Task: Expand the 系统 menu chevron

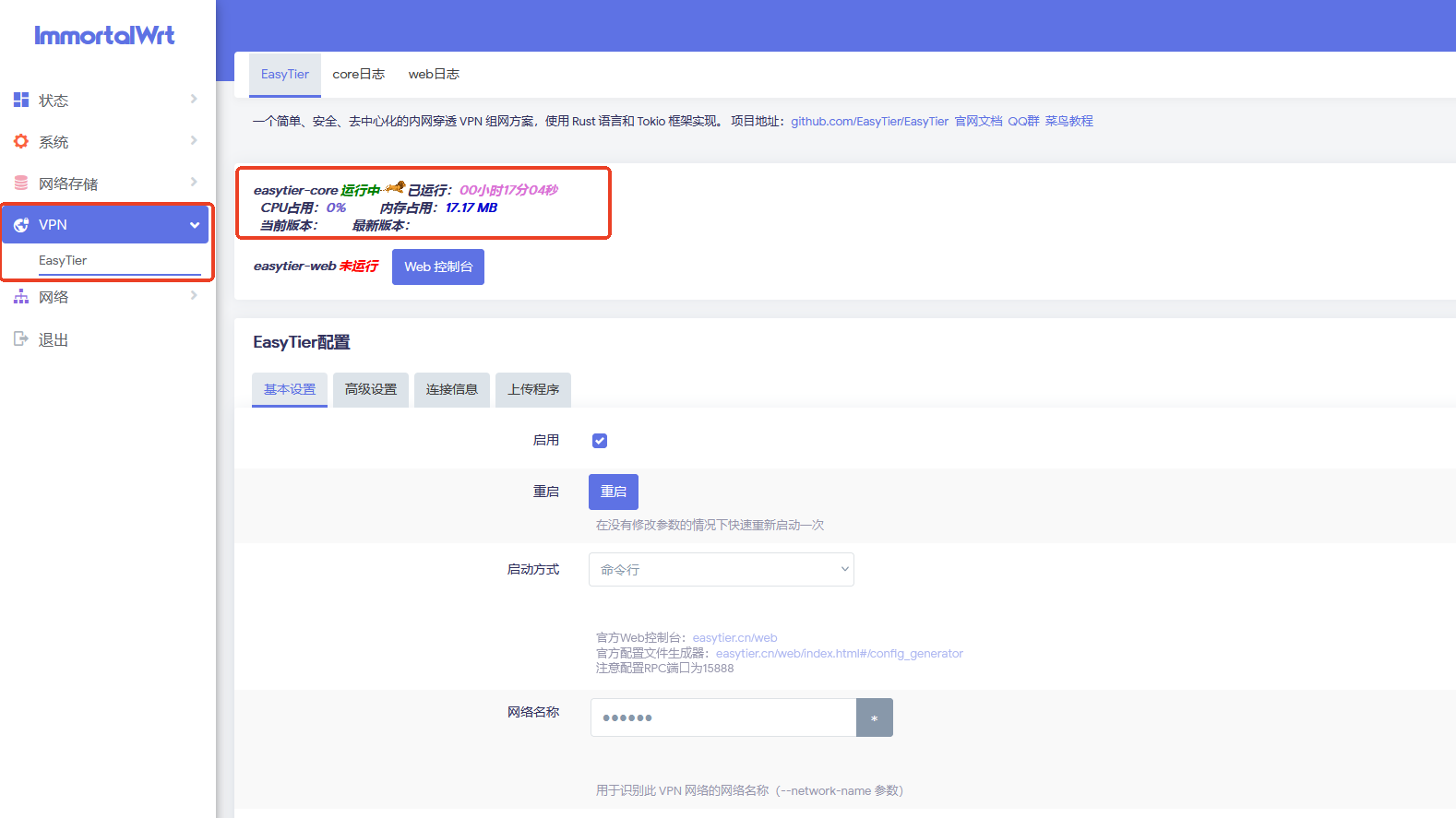Action: pyautogui.click(x=194, y=140)
